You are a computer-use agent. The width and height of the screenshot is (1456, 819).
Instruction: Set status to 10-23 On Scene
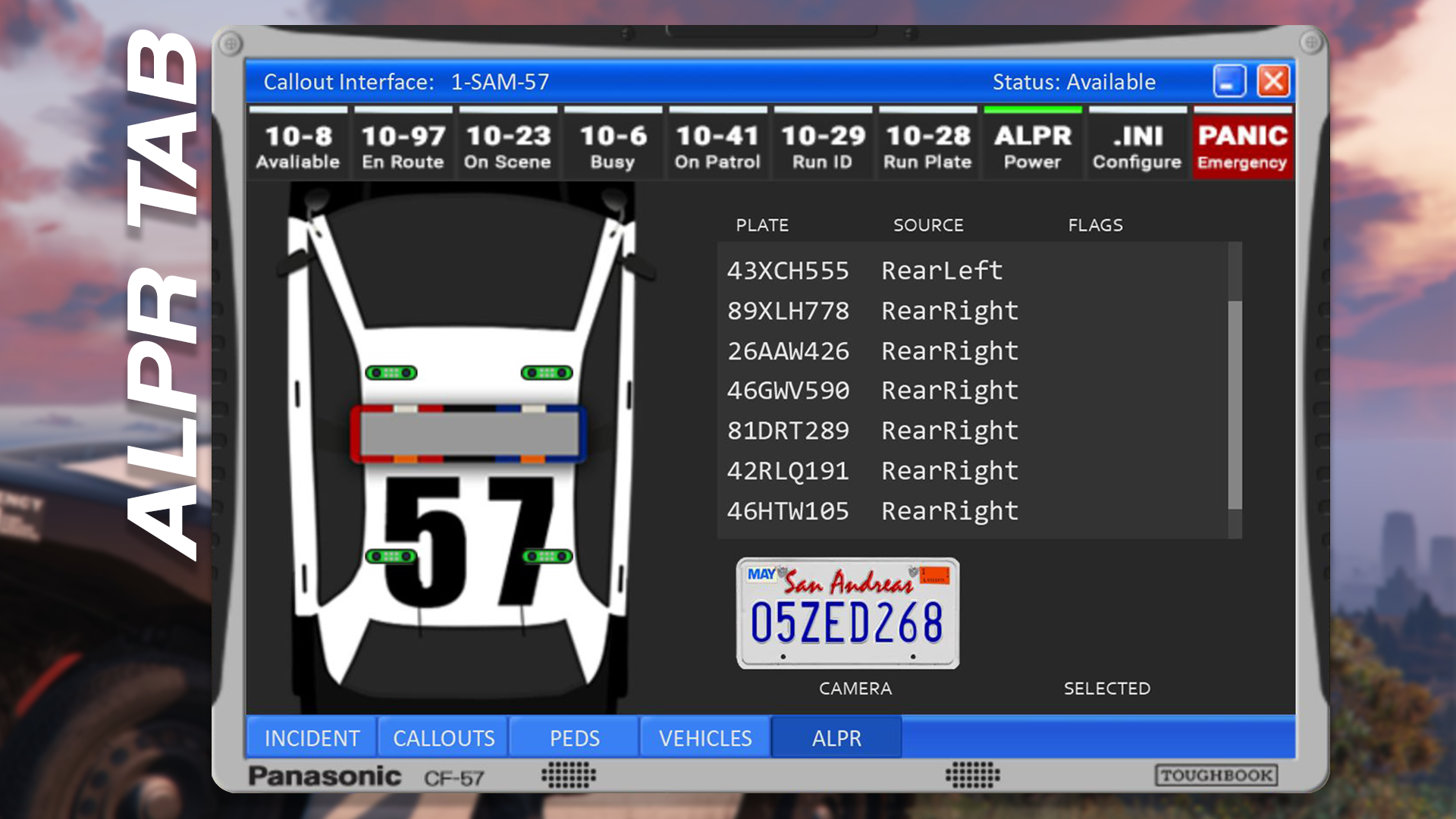coord(507,146)
